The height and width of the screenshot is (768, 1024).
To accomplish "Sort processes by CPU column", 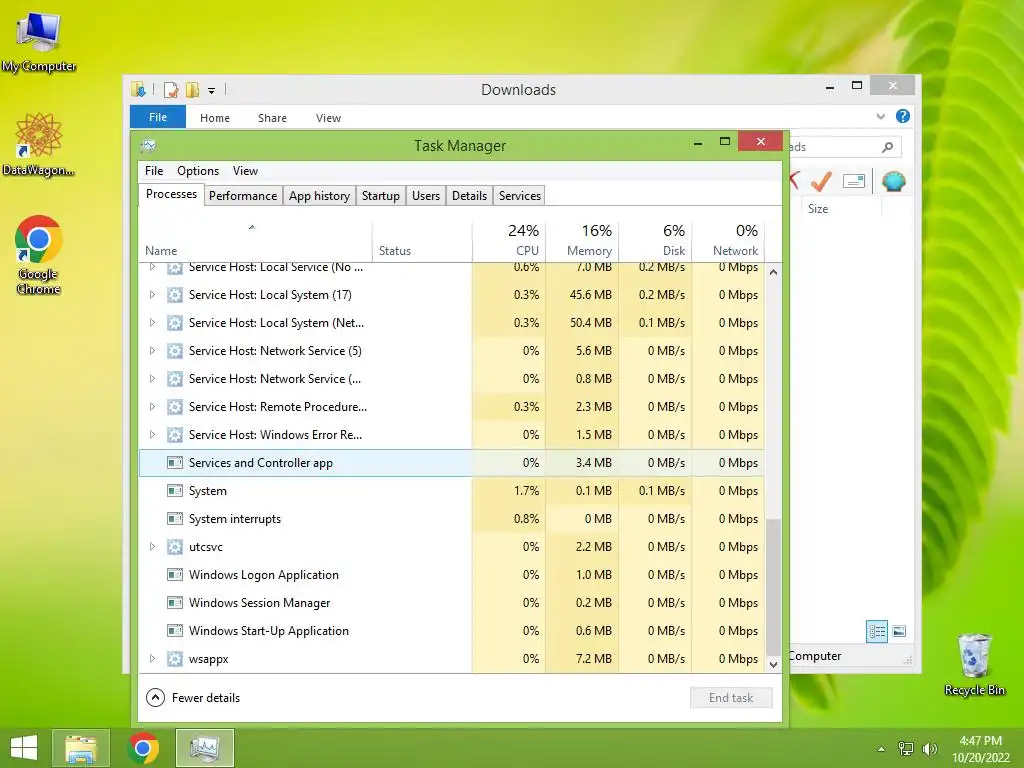I will pos(509,240).
